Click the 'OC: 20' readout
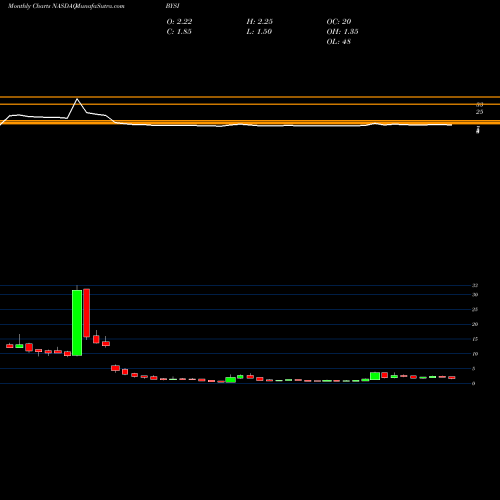The width and height of the screenshot is (500, 500). 339,21
